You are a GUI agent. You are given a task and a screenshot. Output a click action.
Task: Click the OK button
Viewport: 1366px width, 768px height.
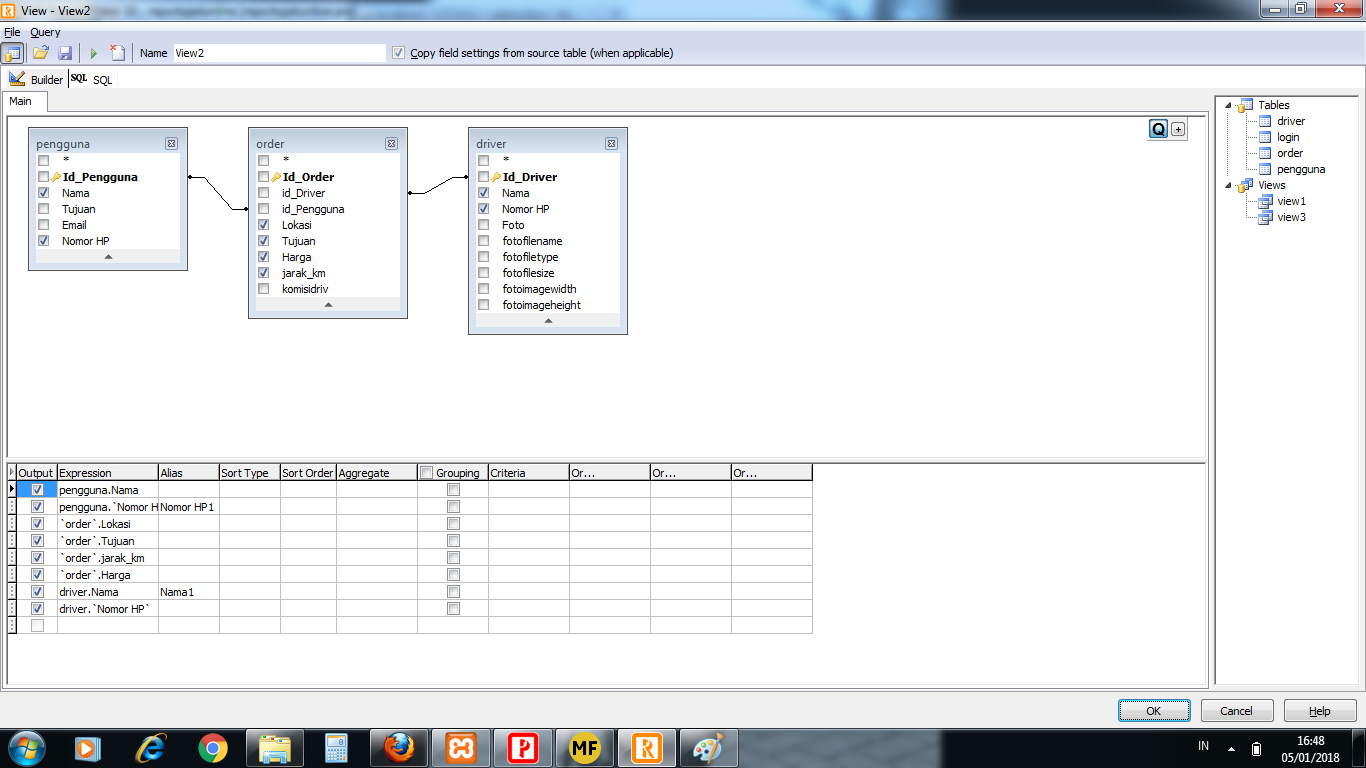pos(1154,711)
